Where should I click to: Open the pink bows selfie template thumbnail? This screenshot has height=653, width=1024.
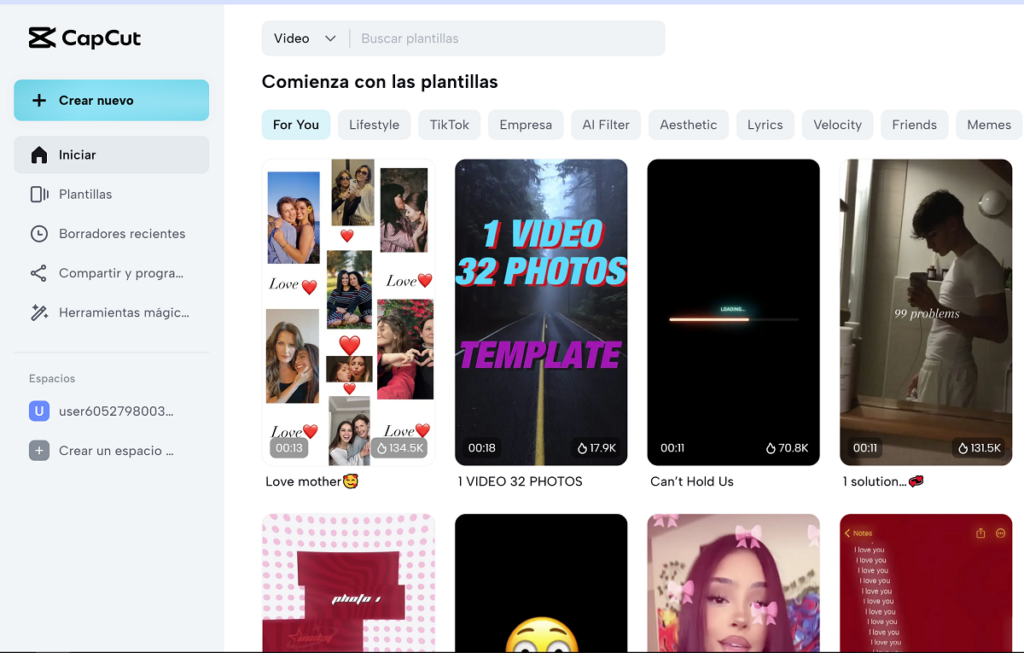[733, 583]
